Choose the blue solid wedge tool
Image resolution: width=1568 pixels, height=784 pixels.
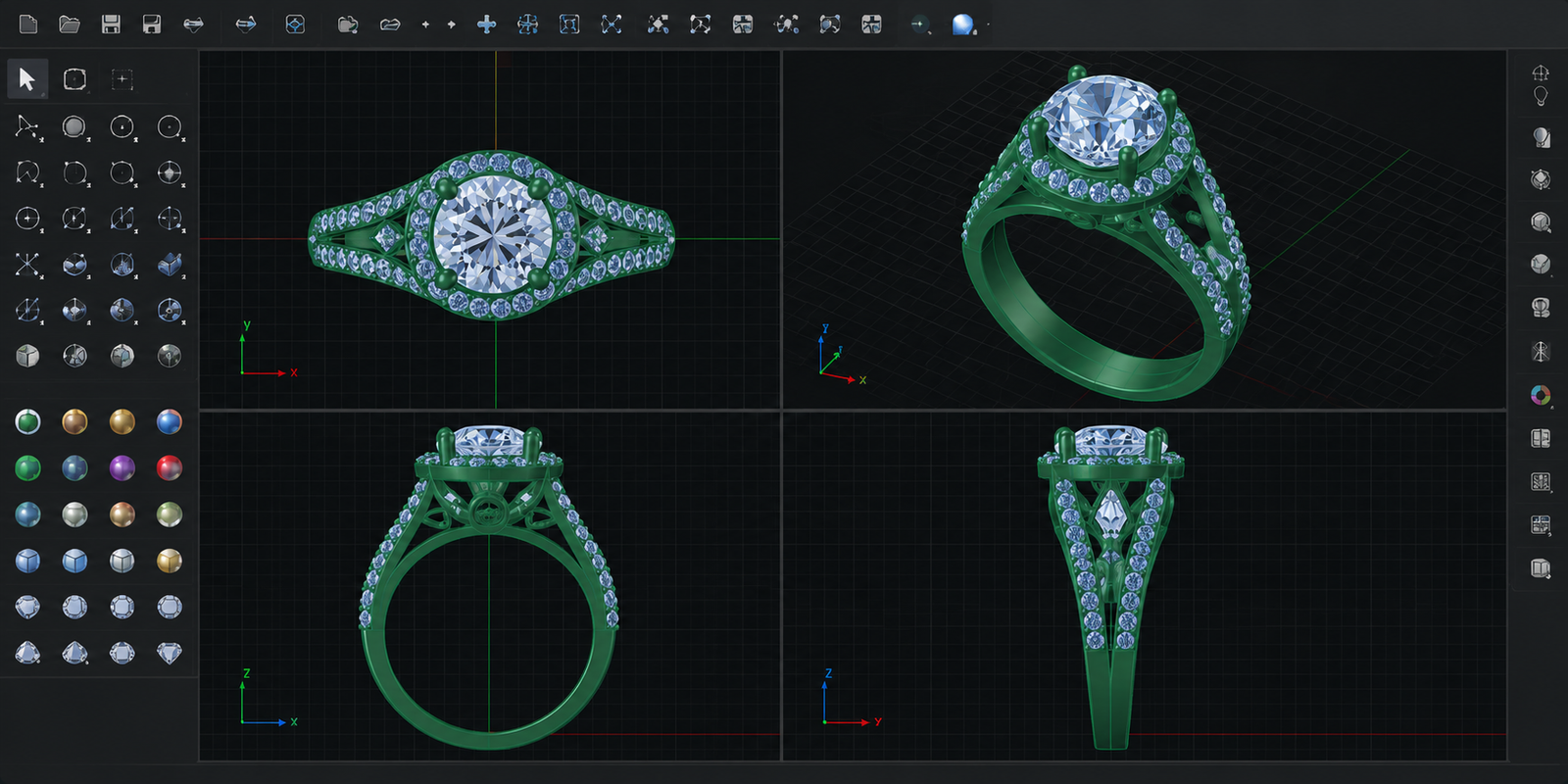[170, 265]
